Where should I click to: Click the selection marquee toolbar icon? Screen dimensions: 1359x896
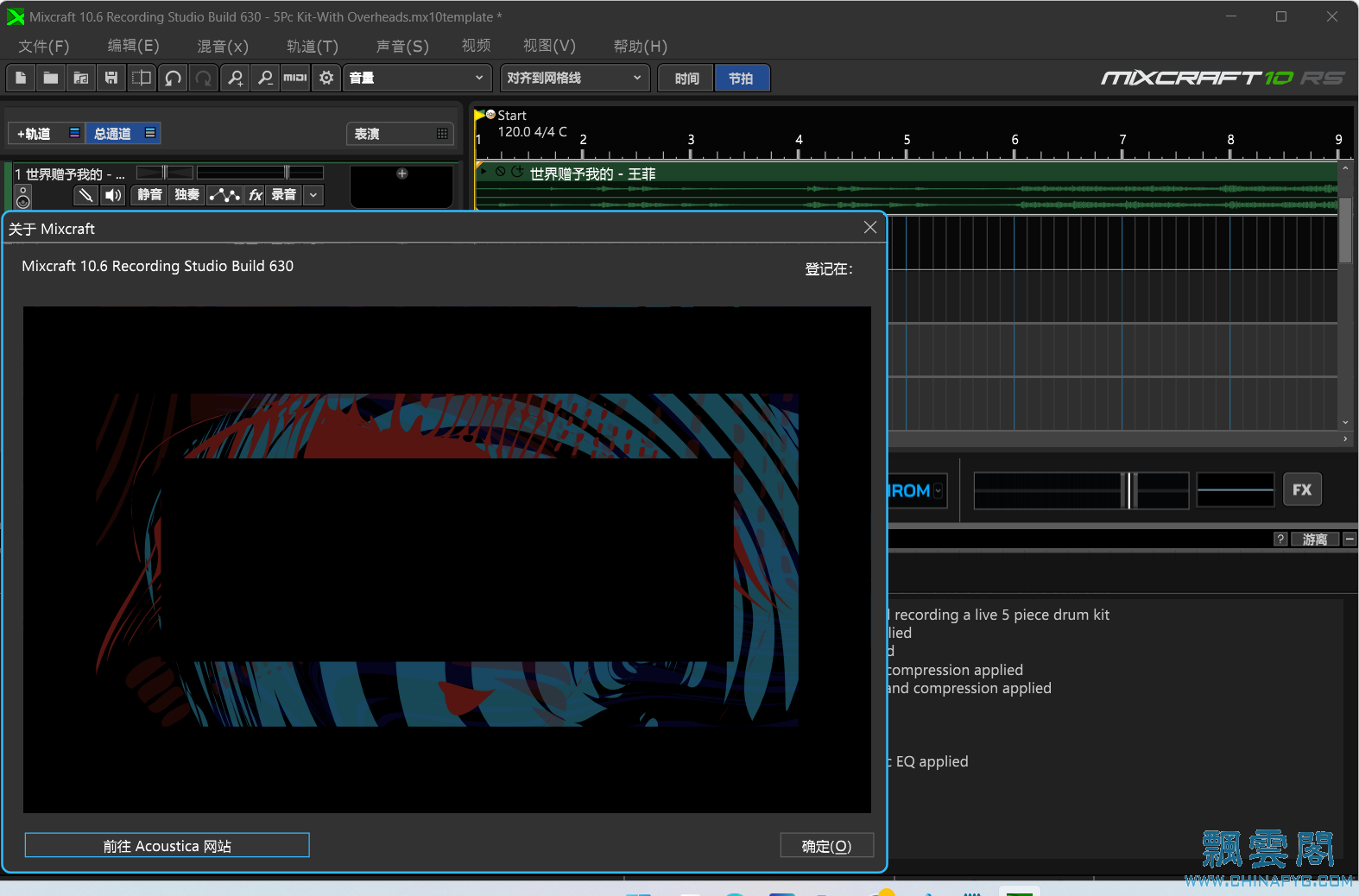click(142, 78)
